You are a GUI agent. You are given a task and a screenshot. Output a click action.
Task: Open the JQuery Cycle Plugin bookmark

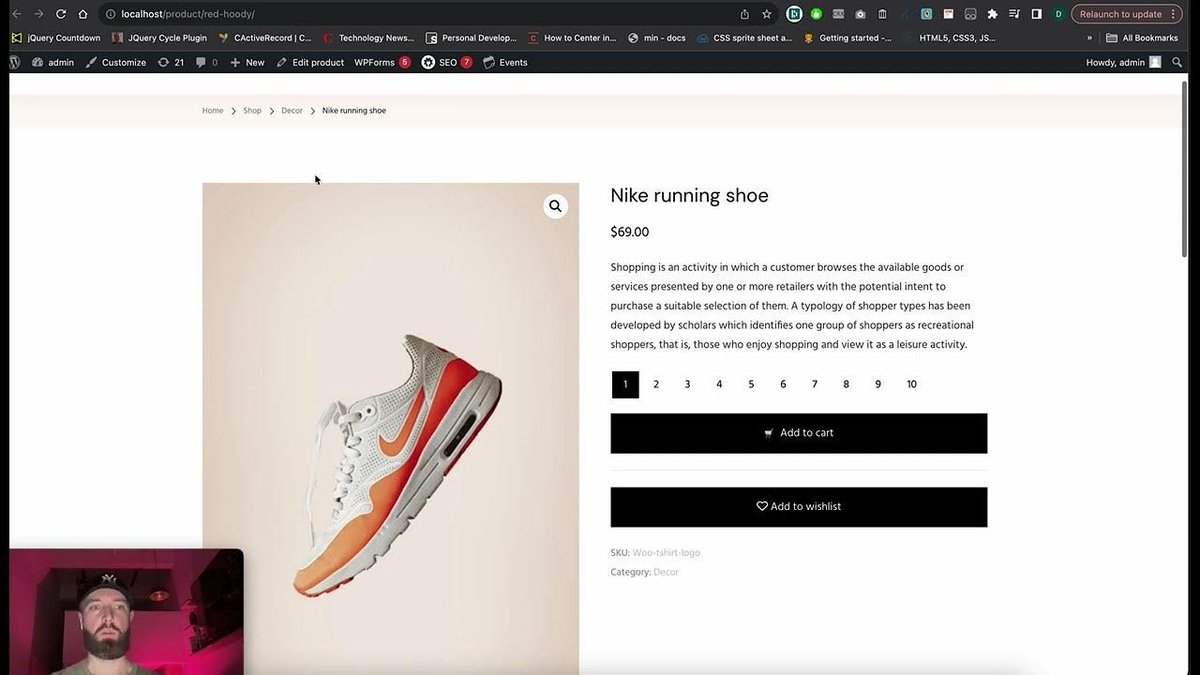[x=160, y=38]
